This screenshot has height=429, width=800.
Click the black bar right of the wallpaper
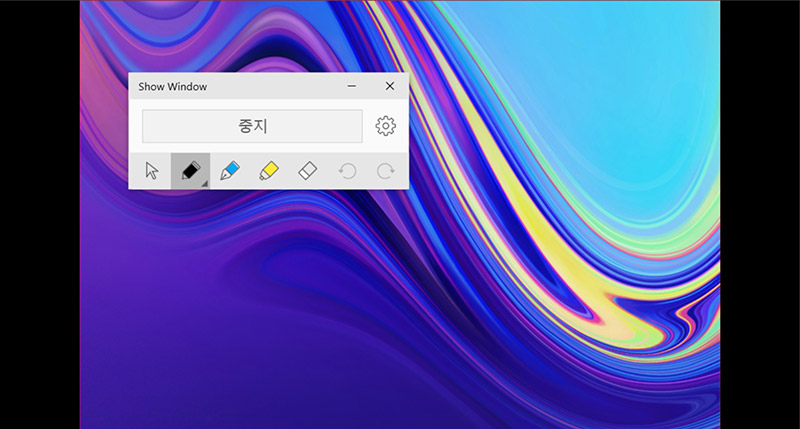(760, 215)
